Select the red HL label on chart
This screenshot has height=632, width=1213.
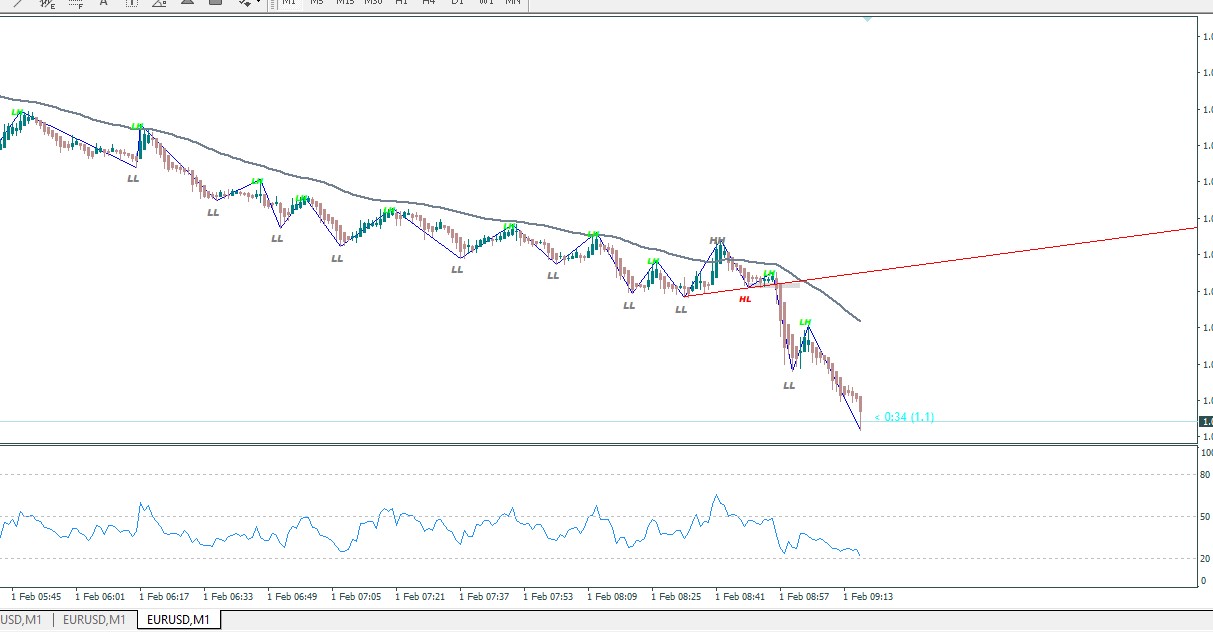click(x=745, y=299)
